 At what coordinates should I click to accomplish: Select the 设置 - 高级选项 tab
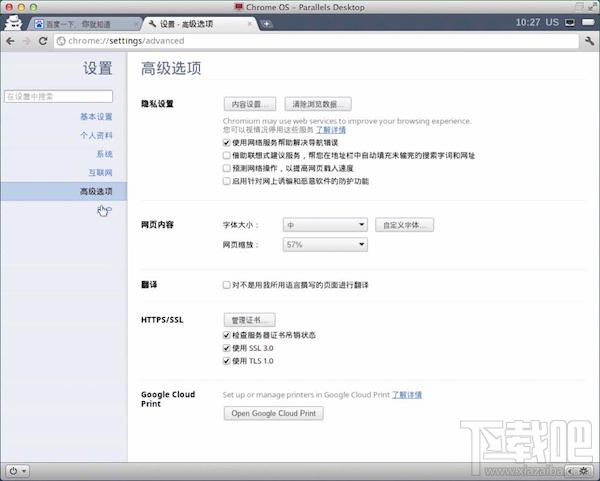[x=199, y=24]
